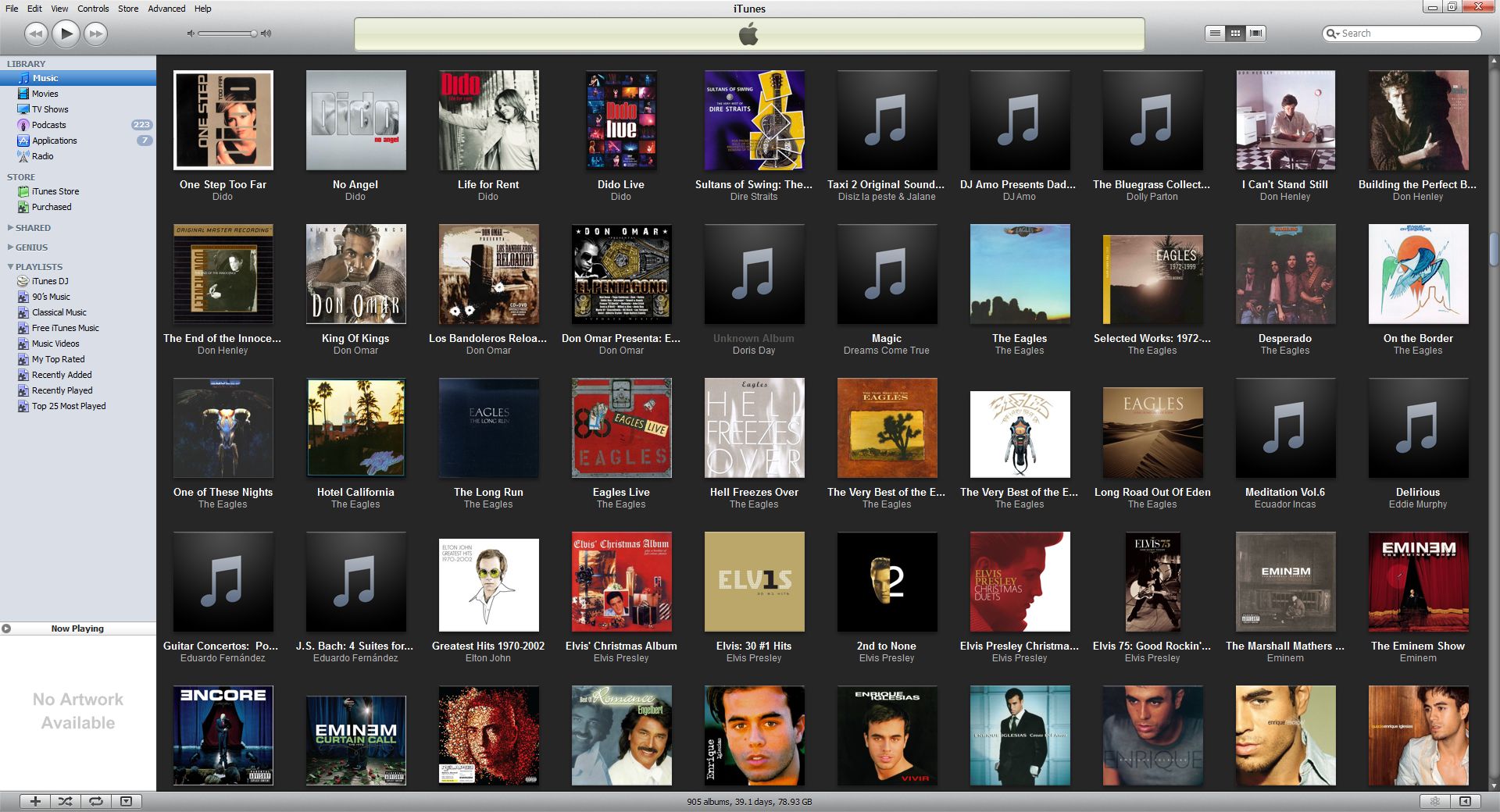Screen dimensions: 1500x812
Task: Open the Controls menu
Action: click(93, 9)
